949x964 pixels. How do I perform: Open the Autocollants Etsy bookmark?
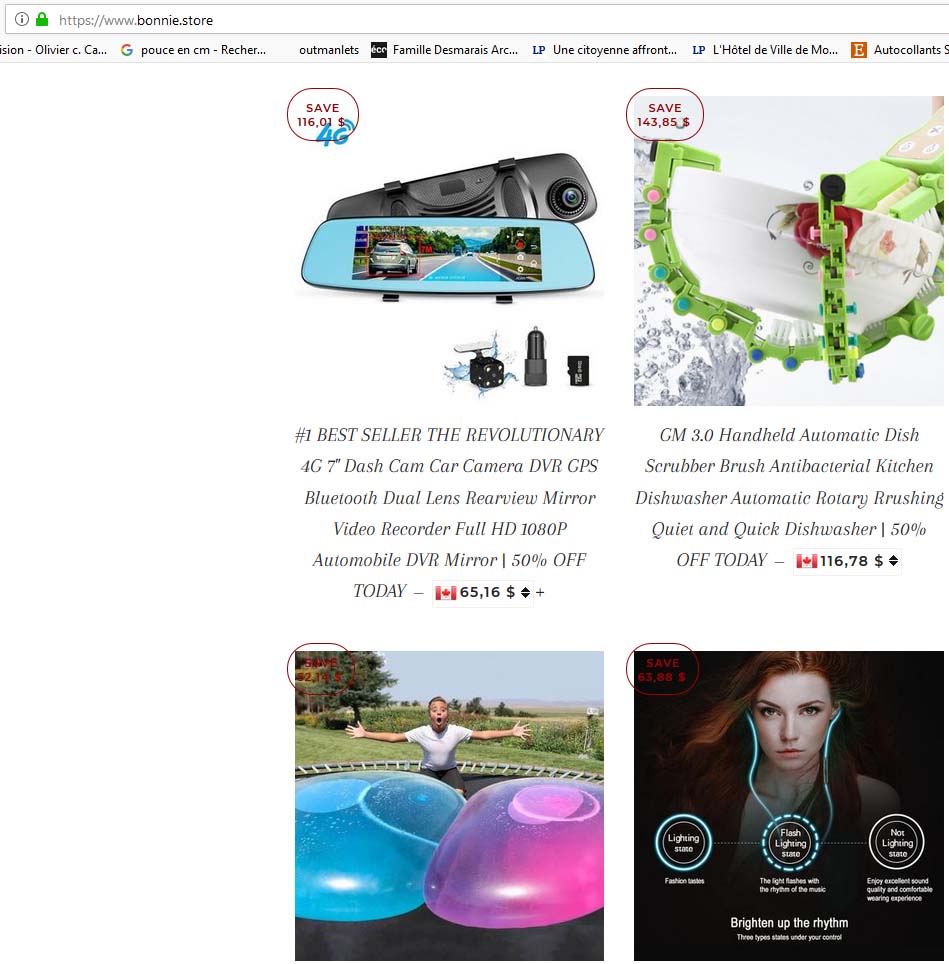pos(900,50)
